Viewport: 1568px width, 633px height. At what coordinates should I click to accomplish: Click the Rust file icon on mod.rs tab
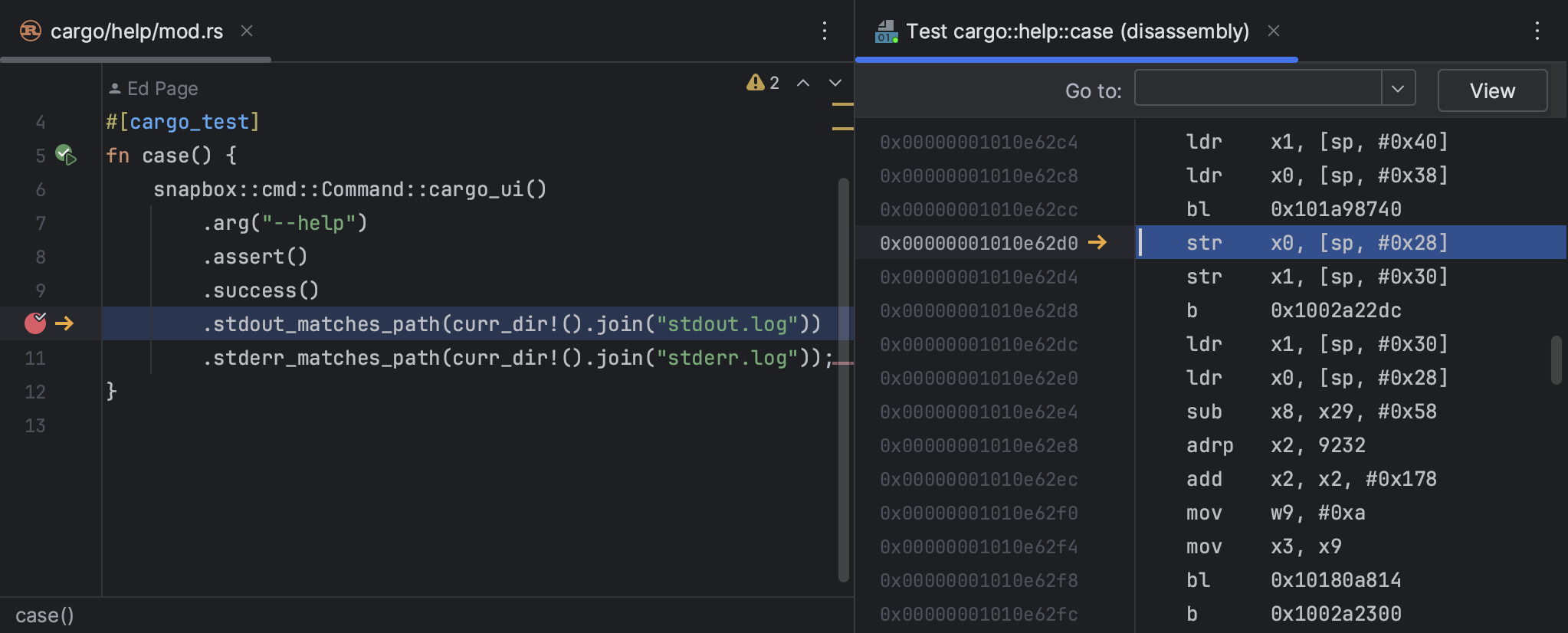coord(31,31)
